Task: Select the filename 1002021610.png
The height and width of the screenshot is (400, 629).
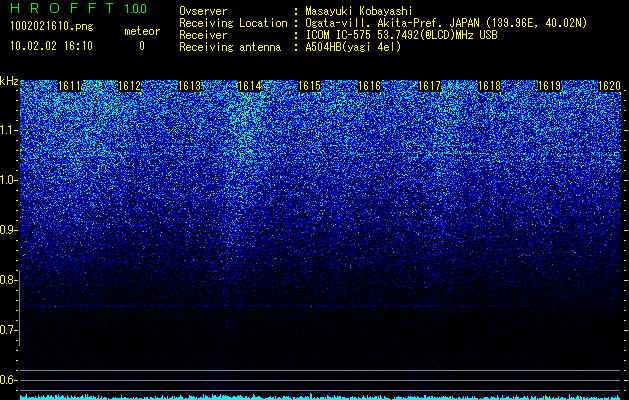Action: pyautogui.click(x=51, y=27)
